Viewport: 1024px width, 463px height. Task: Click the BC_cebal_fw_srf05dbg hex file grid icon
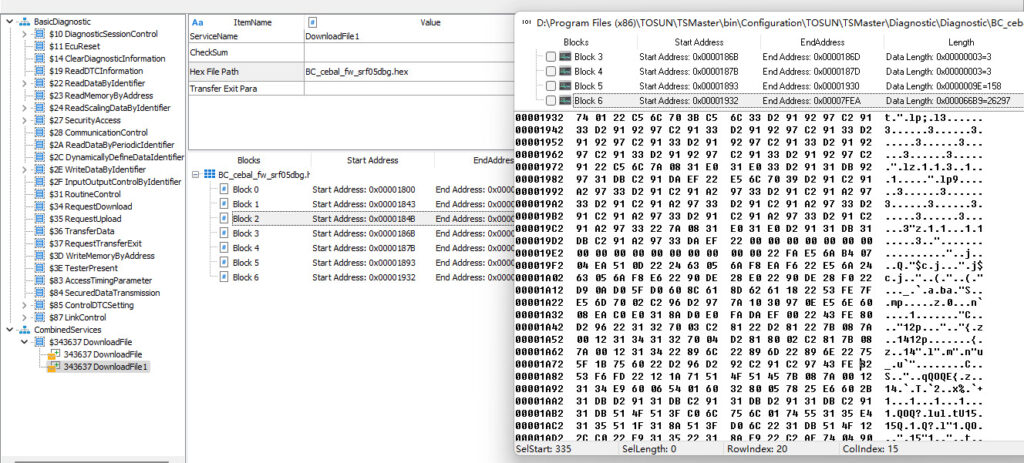pyautogui.click(x=210, y=175)
